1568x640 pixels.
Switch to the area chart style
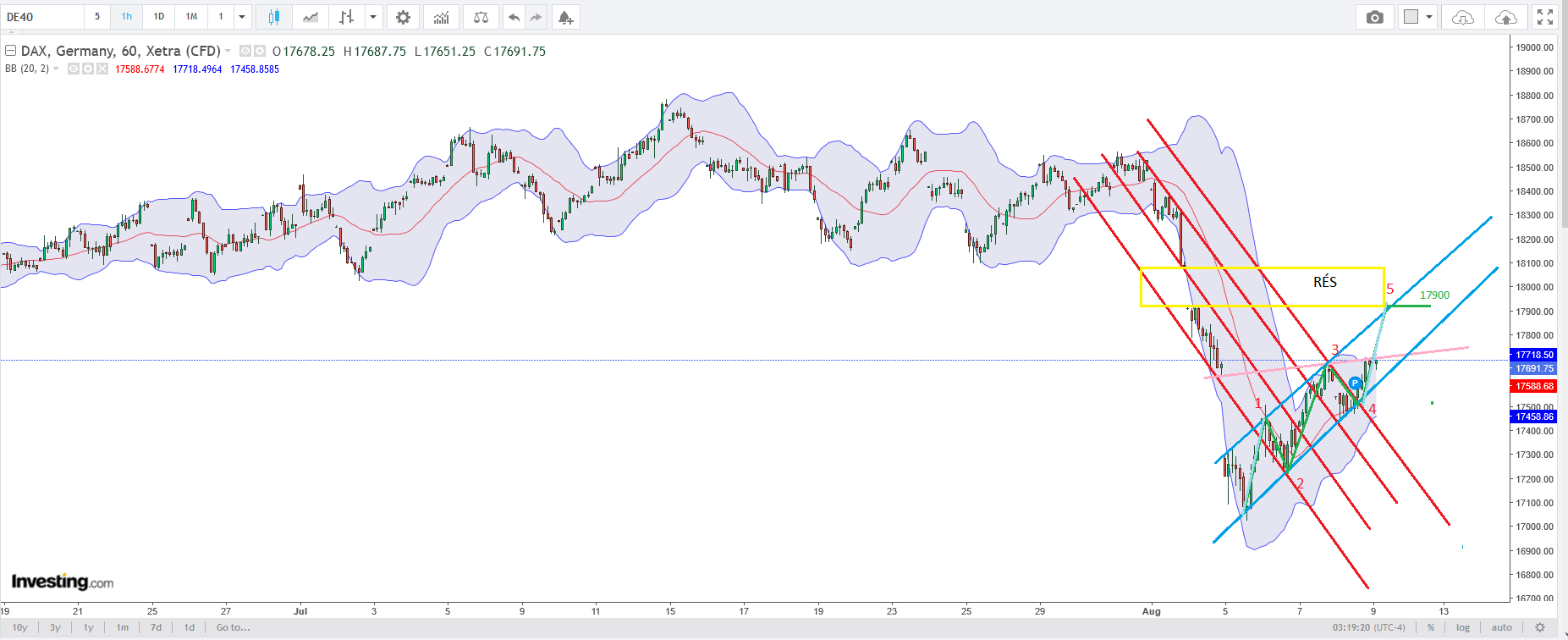311,17
